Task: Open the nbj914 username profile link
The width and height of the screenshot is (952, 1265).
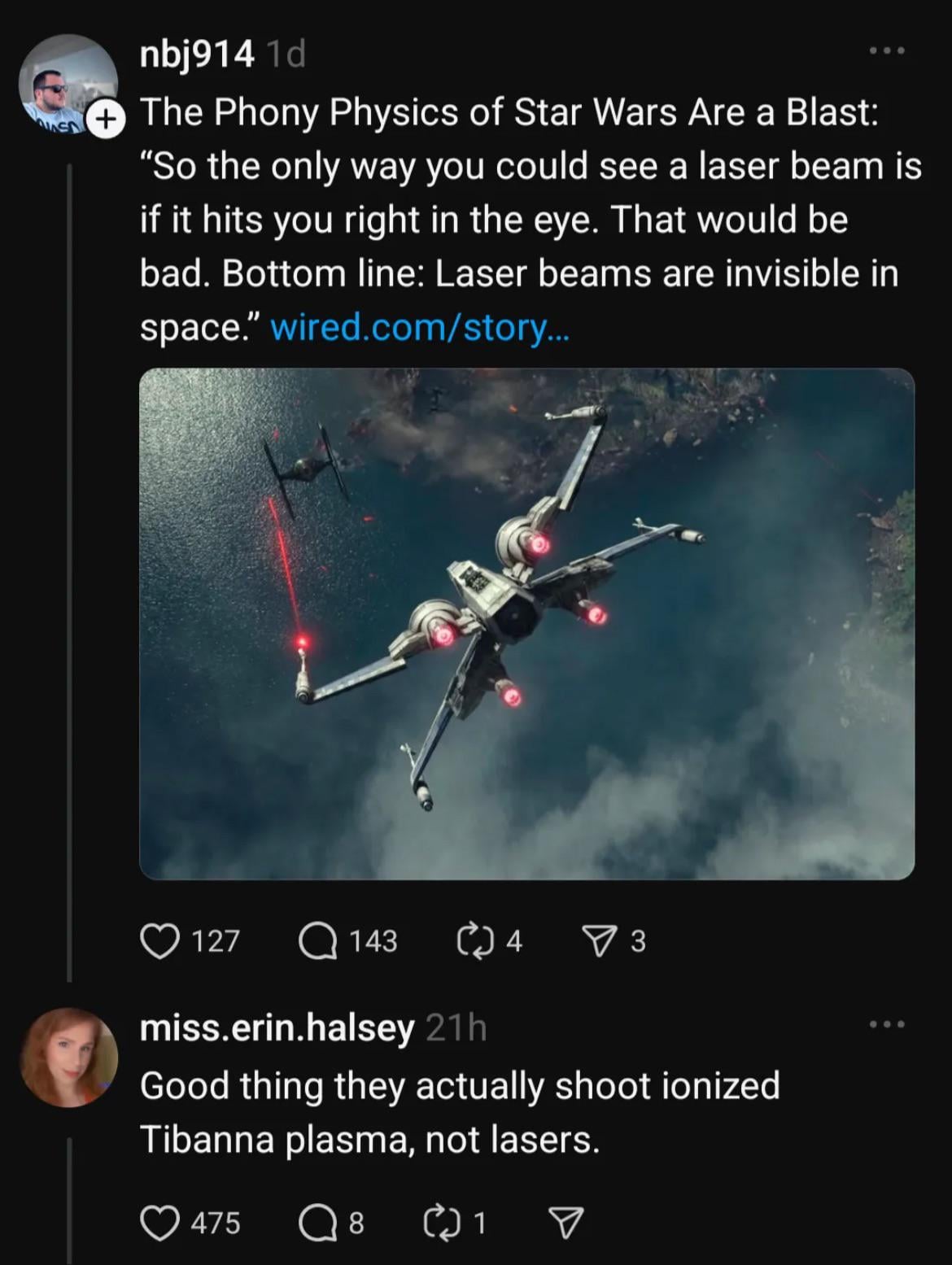Action: (197, 55)
